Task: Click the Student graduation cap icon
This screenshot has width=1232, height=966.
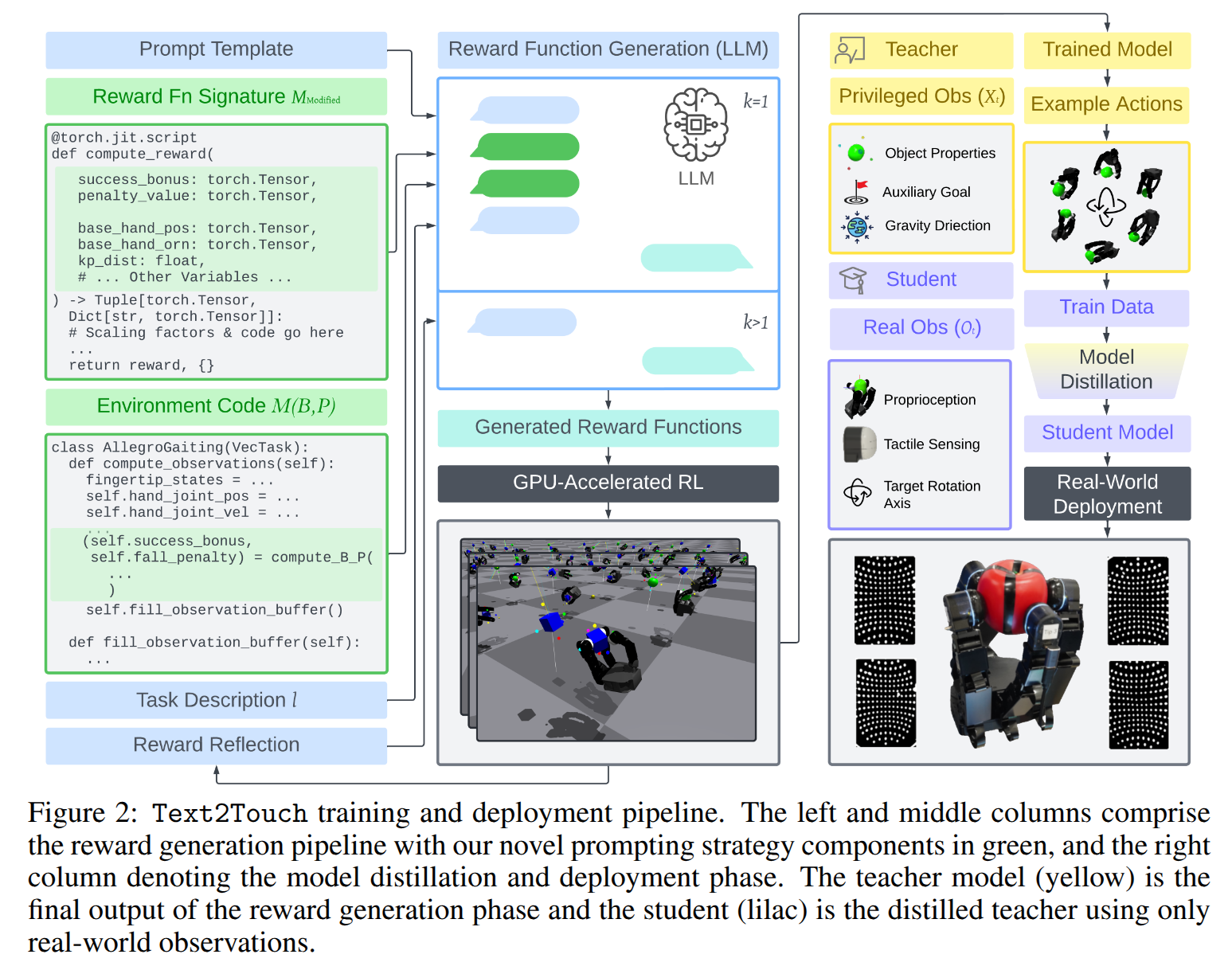Action: click(x=853, y=280)
